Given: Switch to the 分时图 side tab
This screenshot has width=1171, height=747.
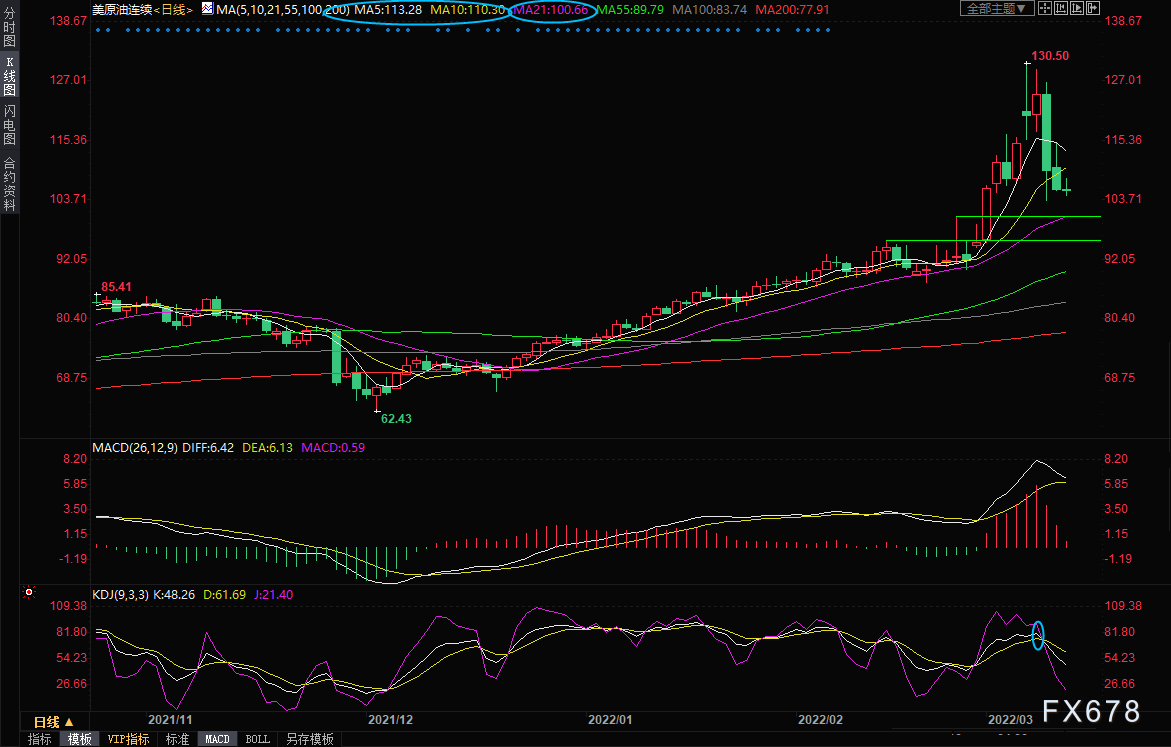Looking at the screenshot, I should (x=10, y=27).
